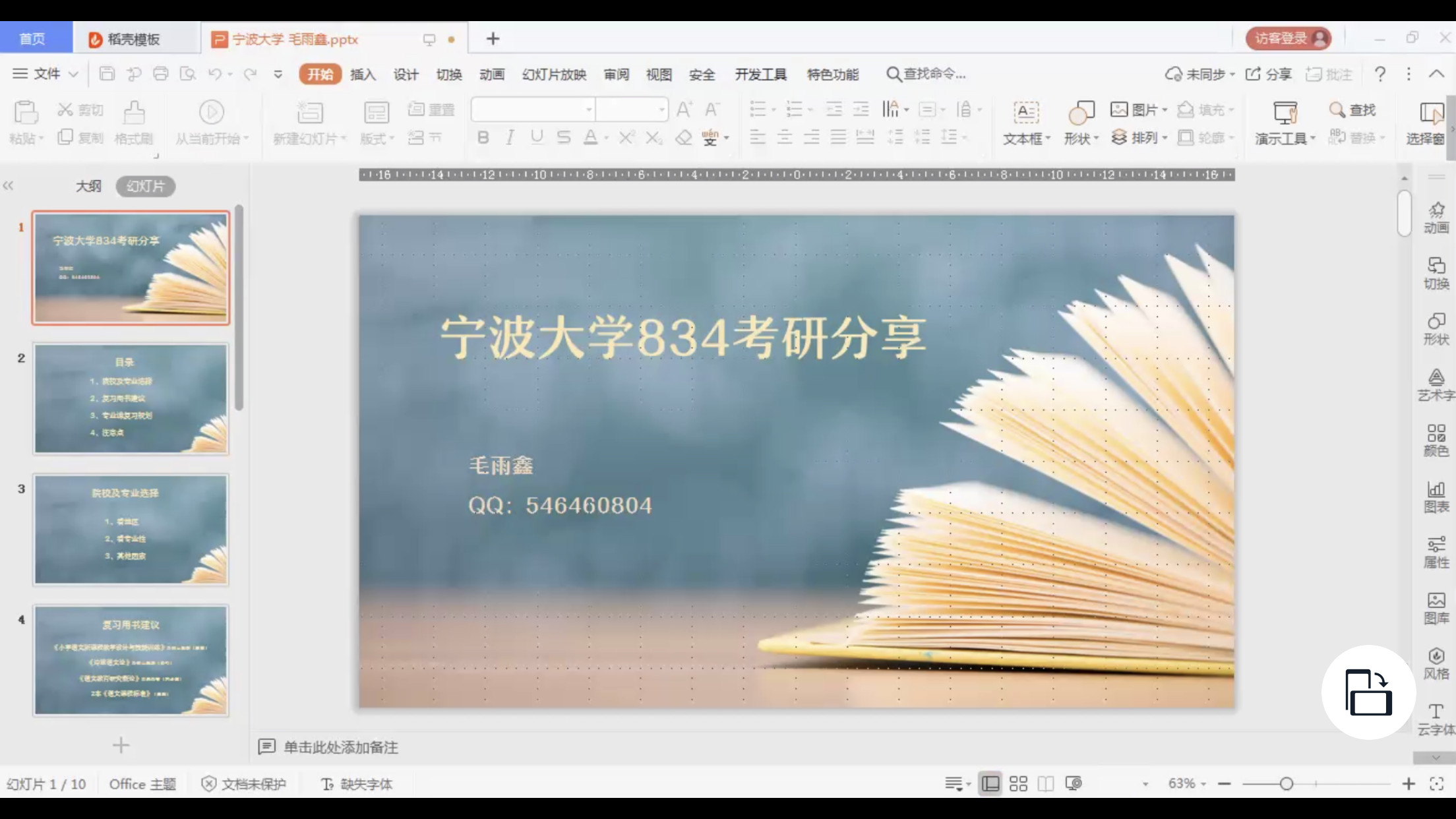Open the Shapes (形状) tool icon
The image size is (1456, 819).
coord(1081,113)
